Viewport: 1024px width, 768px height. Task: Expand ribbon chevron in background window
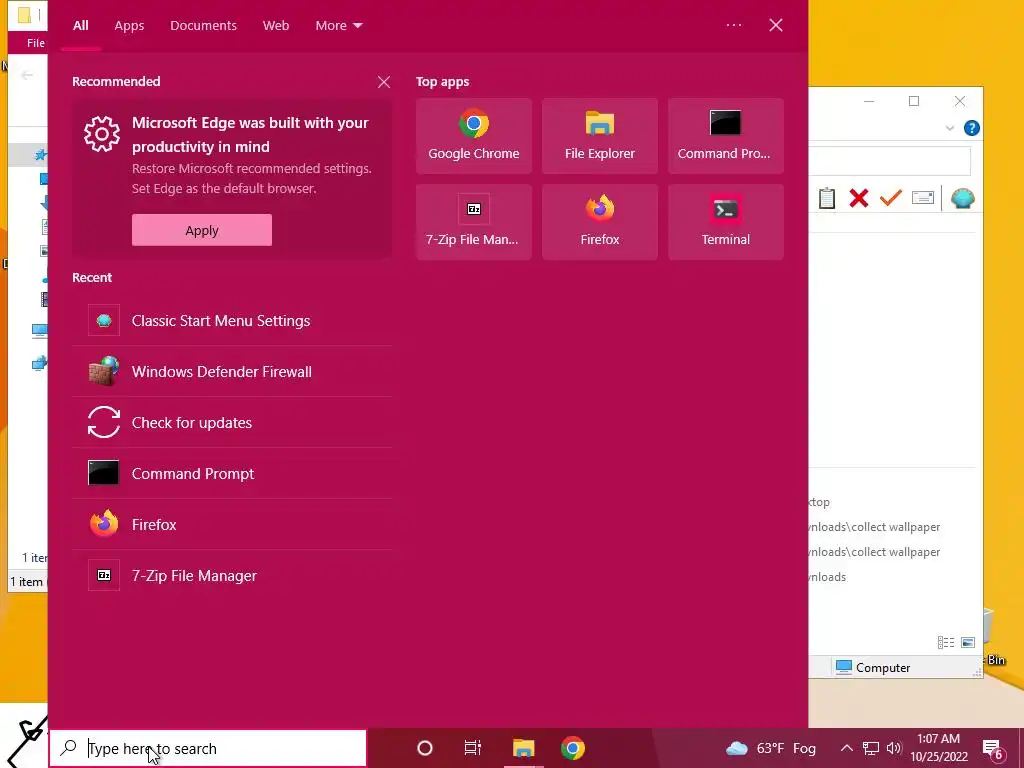pyautogui.click(x=950, y=128)
